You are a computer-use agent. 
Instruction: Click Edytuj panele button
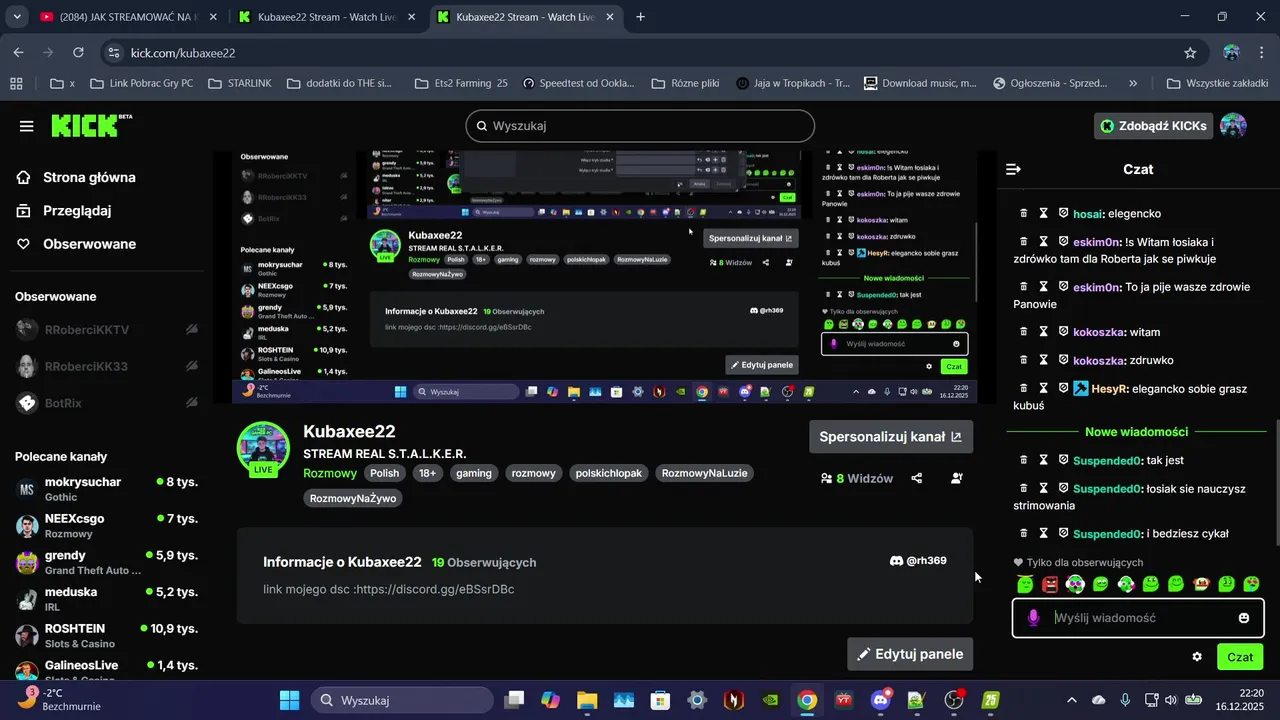[x=910, y=654]
